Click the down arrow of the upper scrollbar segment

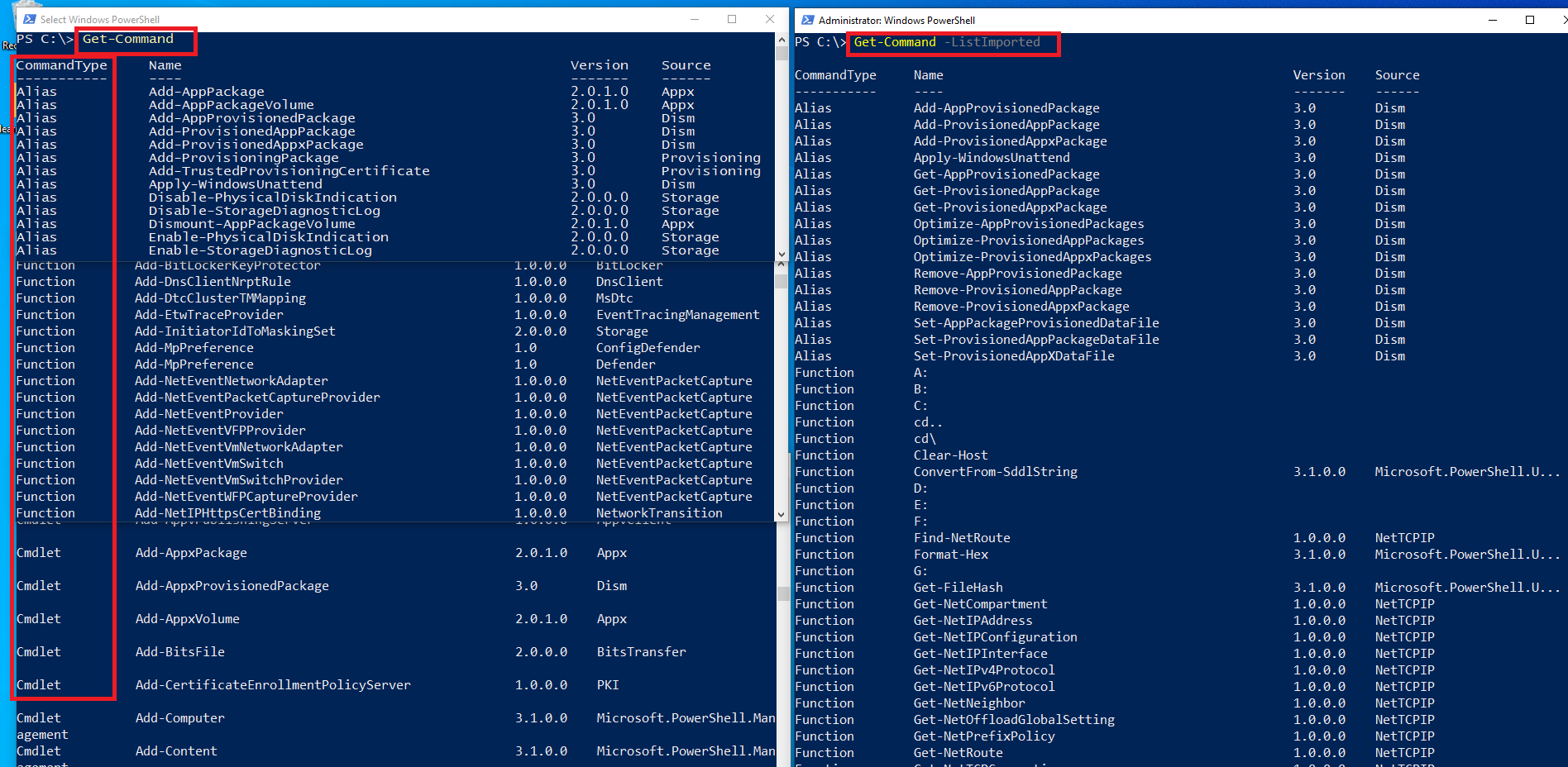[780, 254]
